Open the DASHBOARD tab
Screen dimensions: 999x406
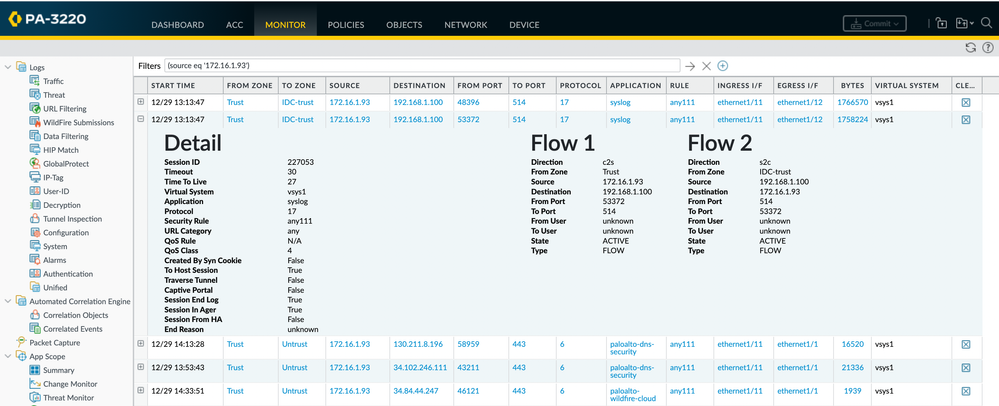point(177,24)
